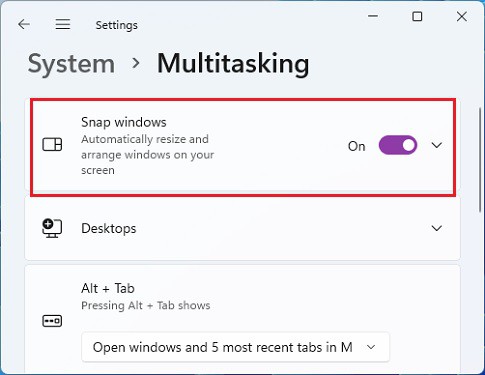Click the Desktops label
Image resolution: width=485 pixels, height=375 pixels.
click(x=109, y=228)
